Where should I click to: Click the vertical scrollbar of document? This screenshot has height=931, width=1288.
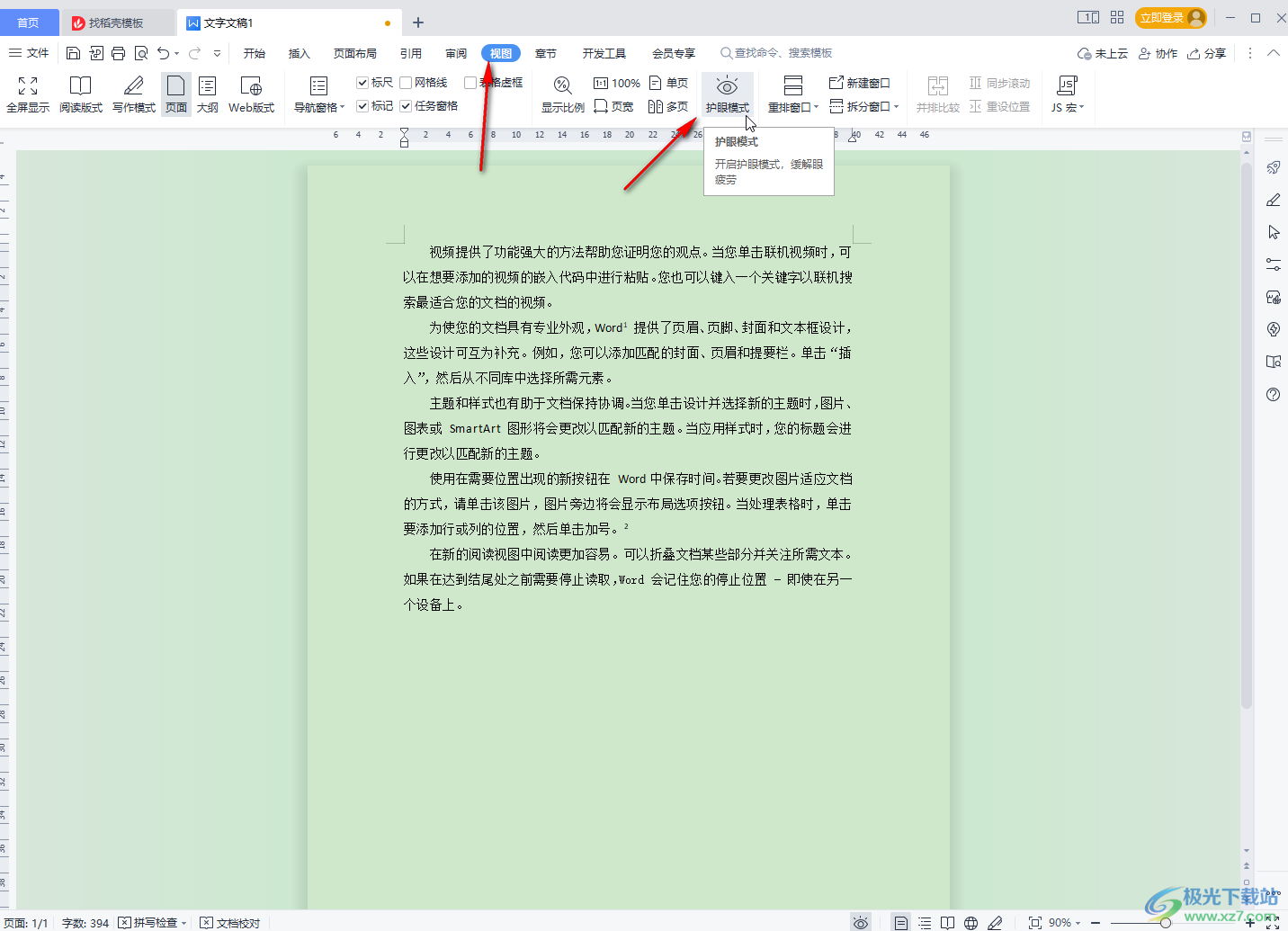(x=1247, y=436)
